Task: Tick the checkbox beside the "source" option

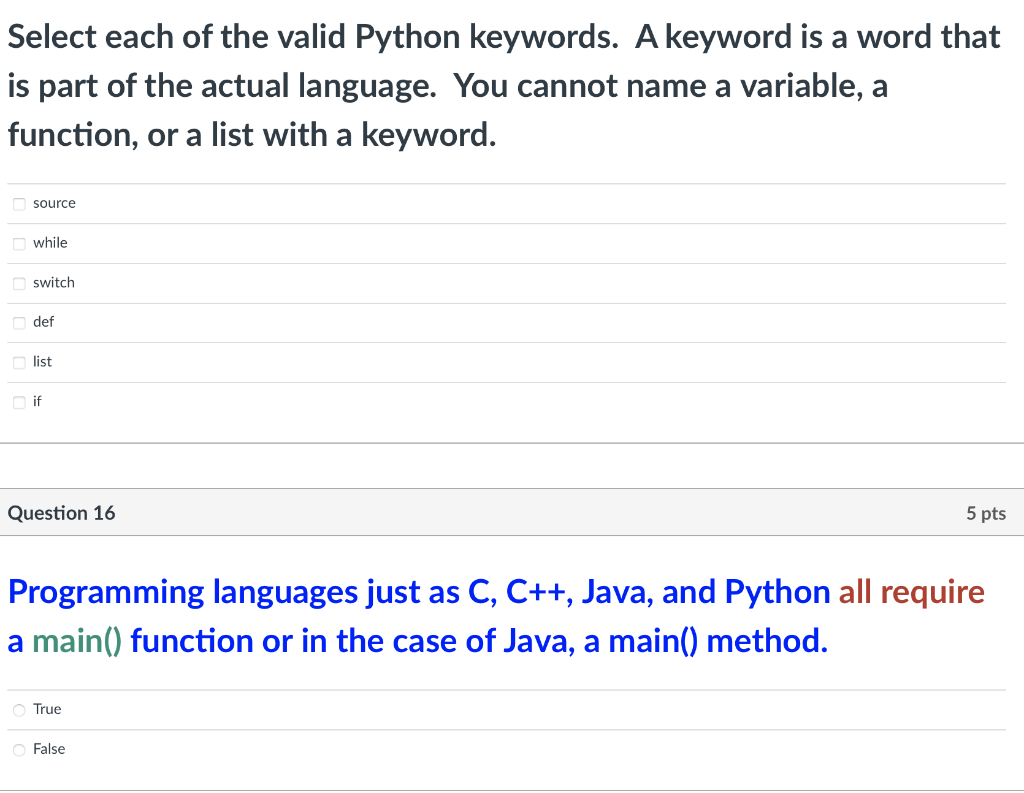Action: 19,204
